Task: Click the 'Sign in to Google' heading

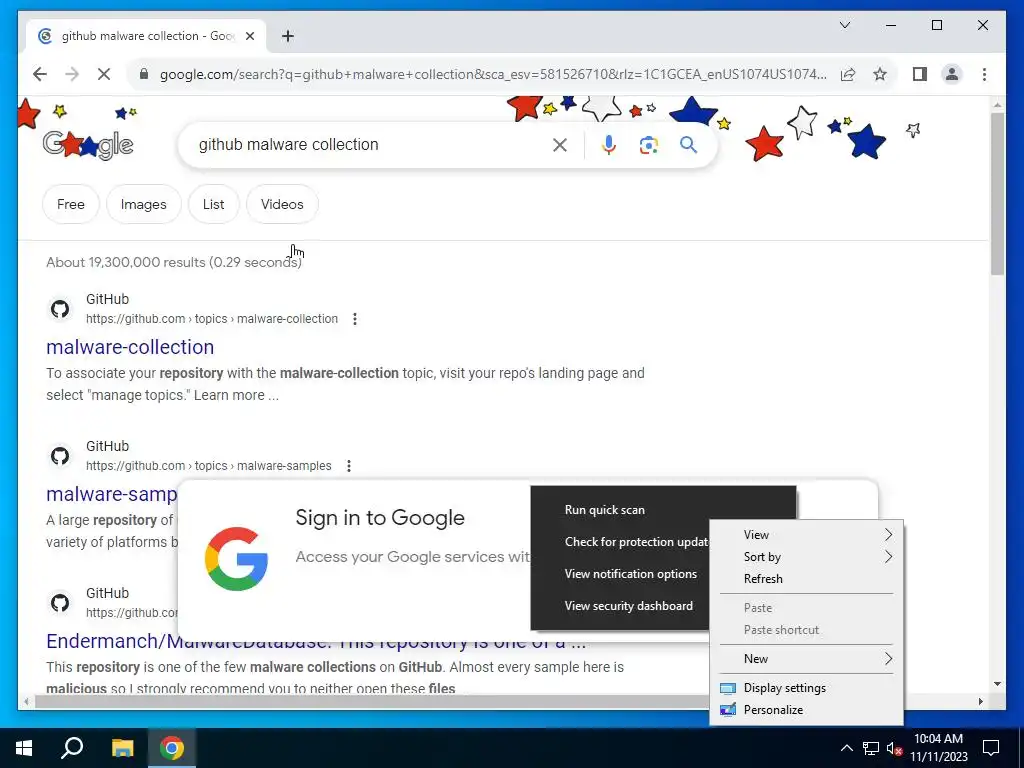Action: (x=379, y=518)
